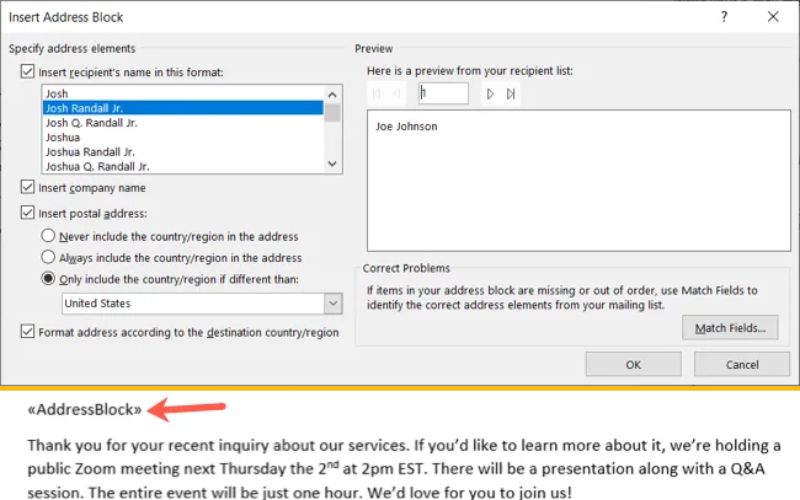This screenshot has width=800, height=500.
Task: Toggle Insert postal address checkbox
Action: (x=27, y=212)
